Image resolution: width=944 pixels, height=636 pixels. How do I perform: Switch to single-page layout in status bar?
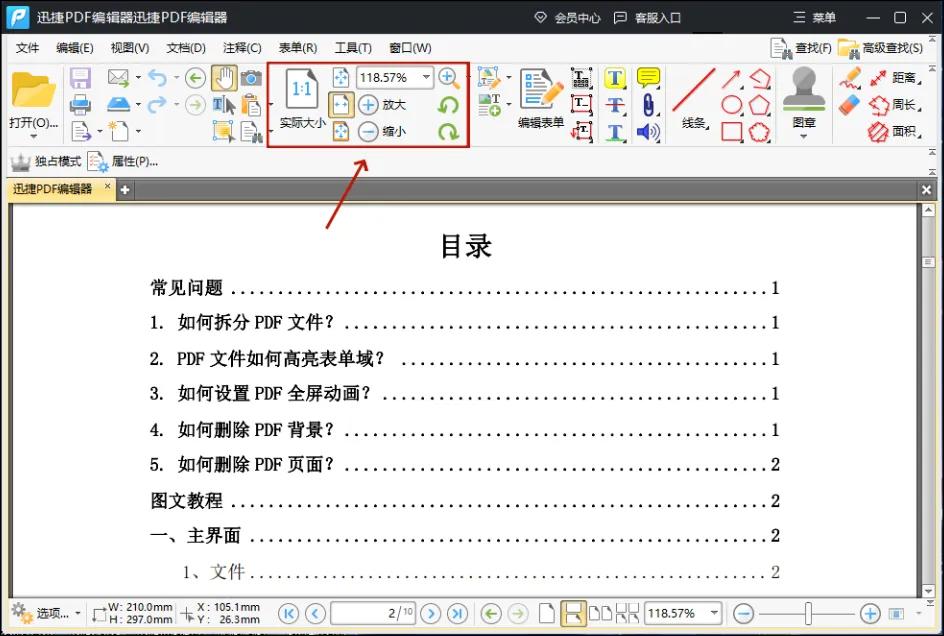click(547, 613)
